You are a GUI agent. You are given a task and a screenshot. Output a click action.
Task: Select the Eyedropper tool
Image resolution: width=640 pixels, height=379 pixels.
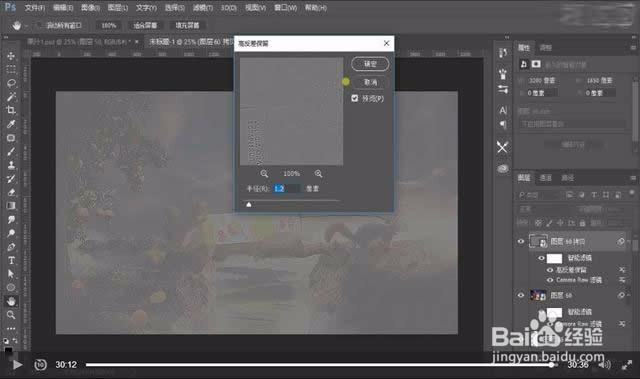[11, 124]
